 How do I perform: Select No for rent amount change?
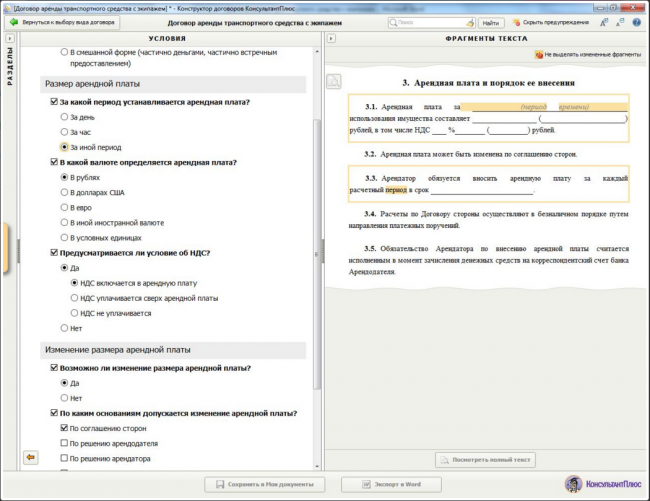[64, 398]
